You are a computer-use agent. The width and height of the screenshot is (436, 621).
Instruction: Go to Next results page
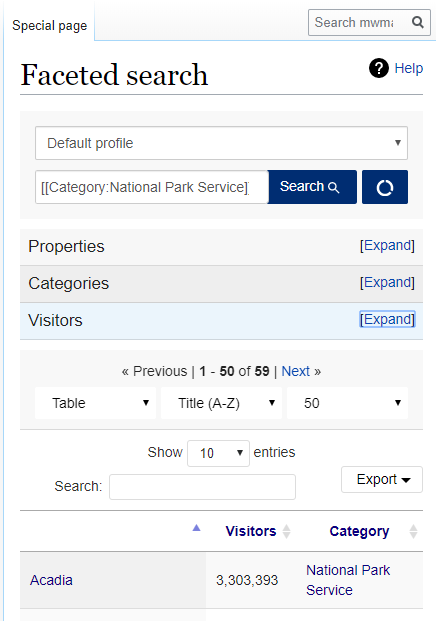point(295,371)
